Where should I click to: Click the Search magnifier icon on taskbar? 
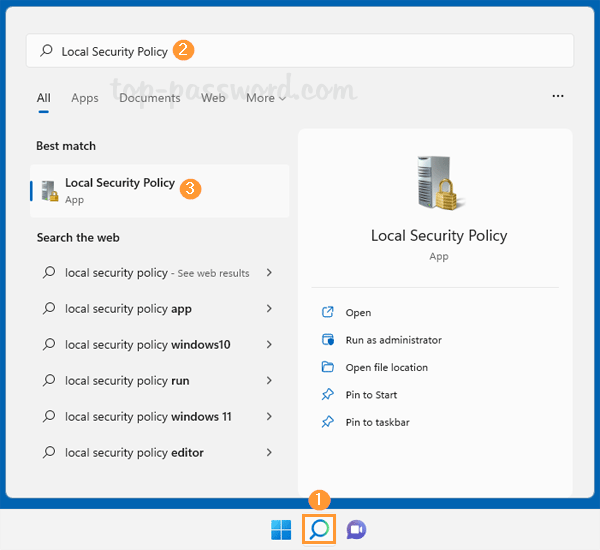(318, 529)
